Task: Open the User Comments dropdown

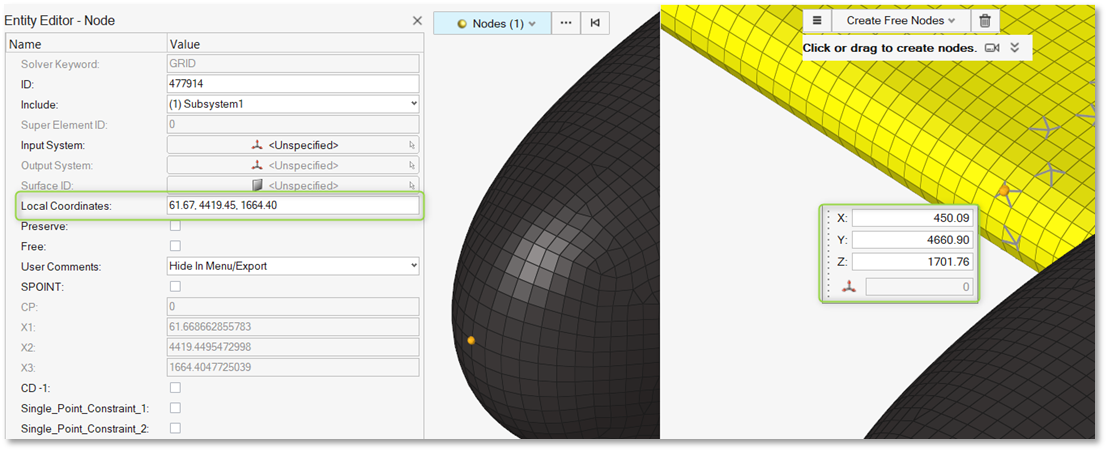Action: click(292, 266)
